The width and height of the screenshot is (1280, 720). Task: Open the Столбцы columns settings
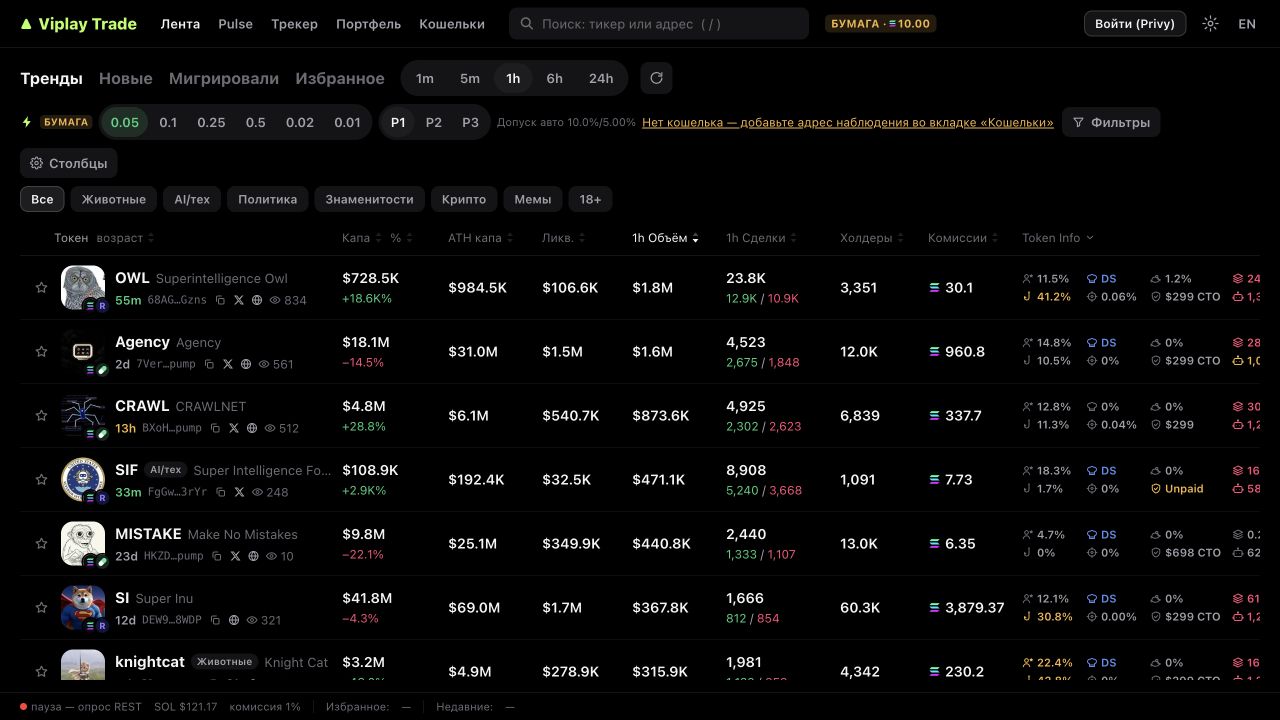69,163
